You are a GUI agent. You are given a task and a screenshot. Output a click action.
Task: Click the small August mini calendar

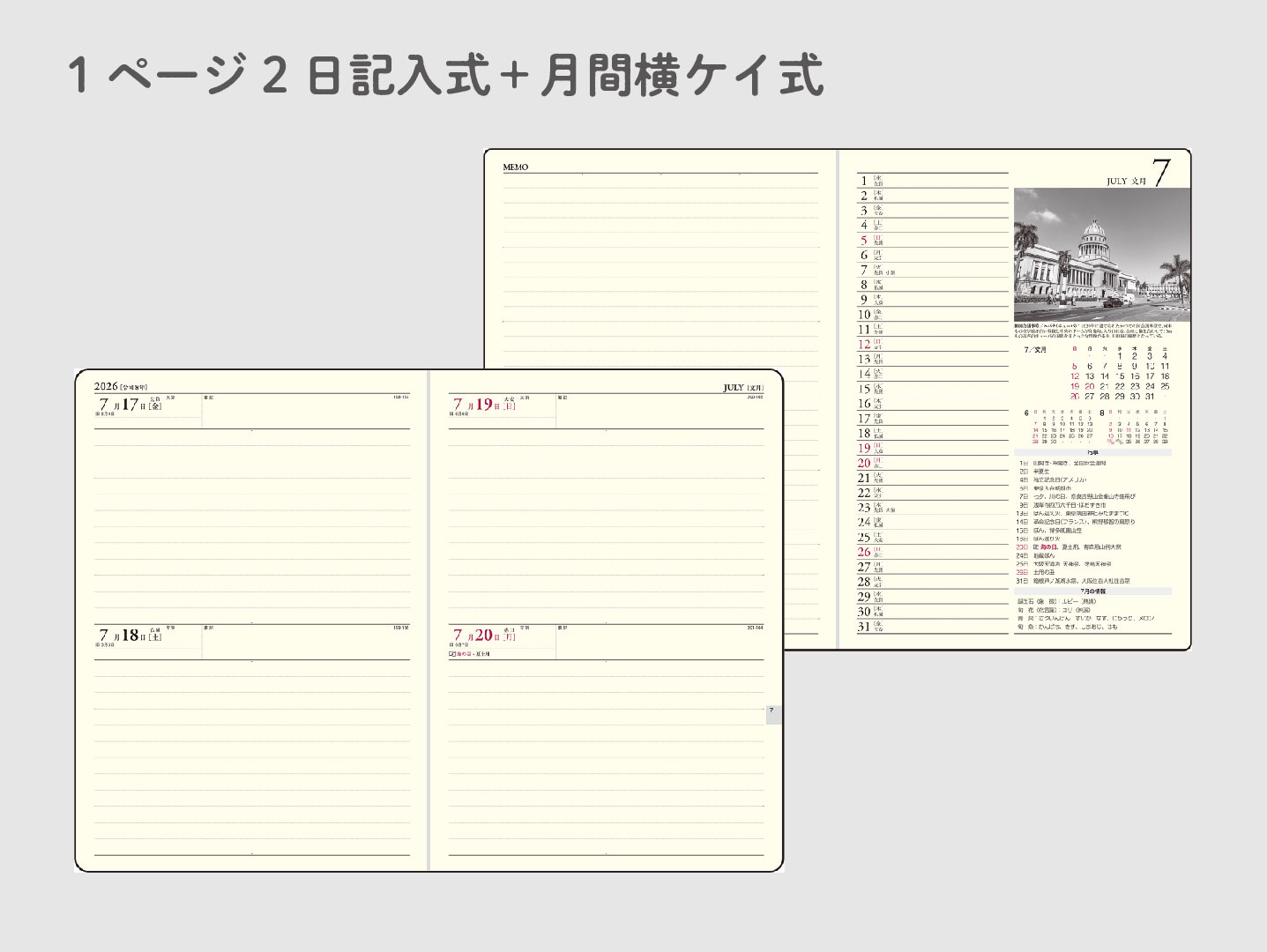click(x=1135, y=426)
